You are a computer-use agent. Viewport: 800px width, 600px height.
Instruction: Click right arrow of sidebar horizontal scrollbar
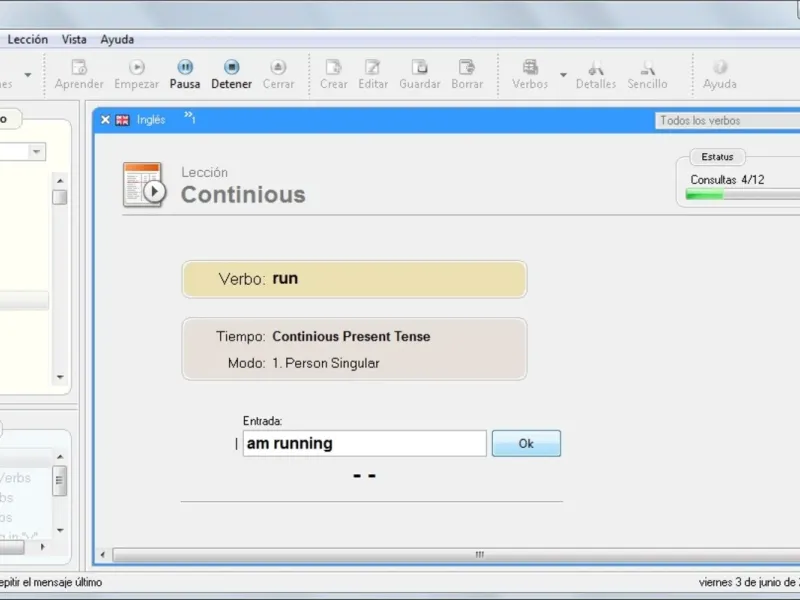click(42, 547)
